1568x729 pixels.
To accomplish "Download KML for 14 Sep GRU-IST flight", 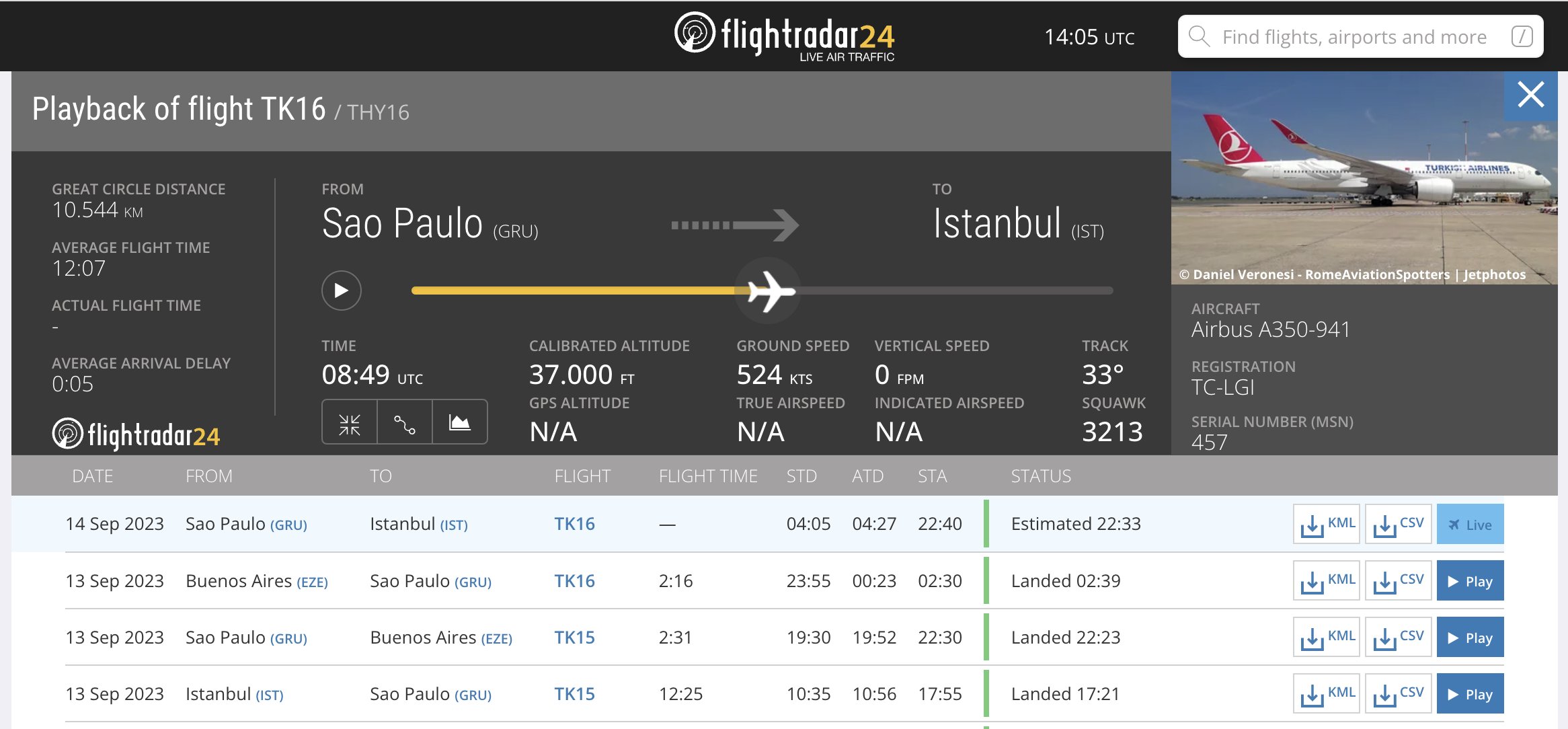I will click(1327, 524).
